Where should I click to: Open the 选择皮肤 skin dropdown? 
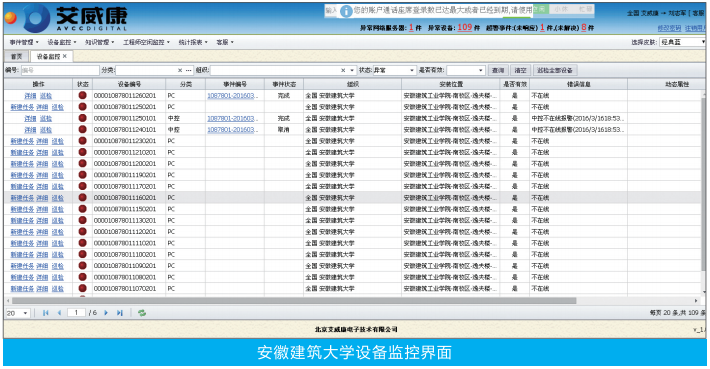coord(683,42)
